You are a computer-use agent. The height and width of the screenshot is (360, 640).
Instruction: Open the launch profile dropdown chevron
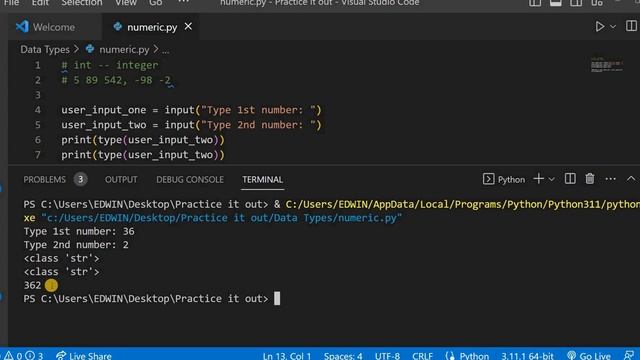point(551,179)
